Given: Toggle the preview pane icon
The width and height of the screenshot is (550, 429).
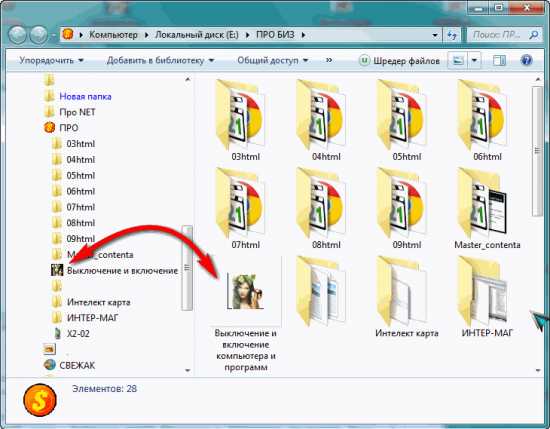Looking at the screenshot, I should [x=499, y=61].
